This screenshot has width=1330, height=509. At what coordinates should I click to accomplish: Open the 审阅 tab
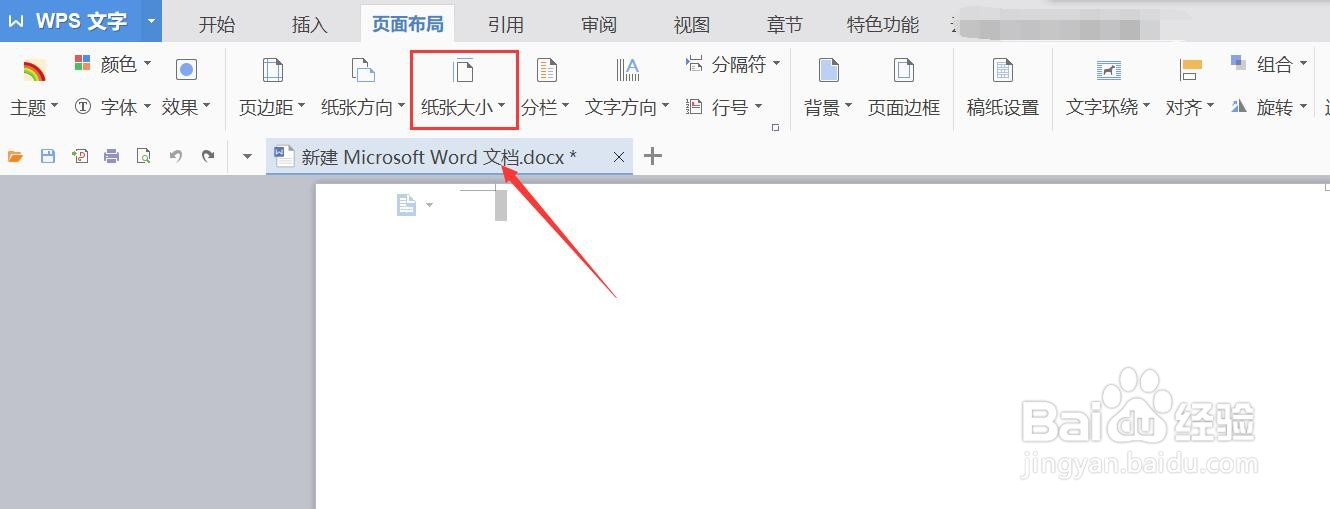599,25
